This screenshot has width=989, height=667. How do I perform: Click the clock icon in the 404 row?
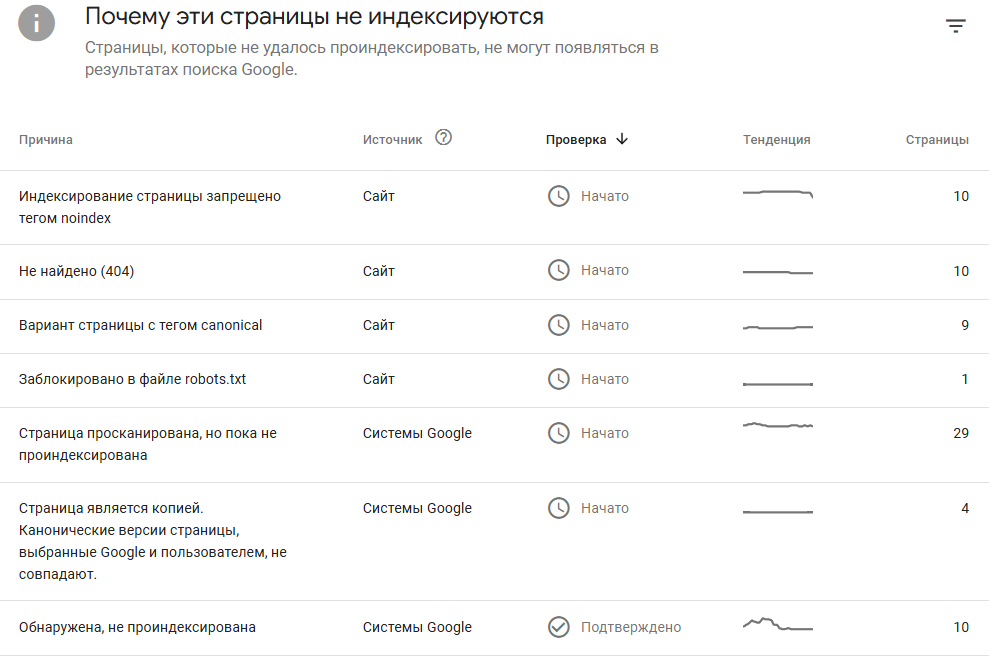(559, 270)
